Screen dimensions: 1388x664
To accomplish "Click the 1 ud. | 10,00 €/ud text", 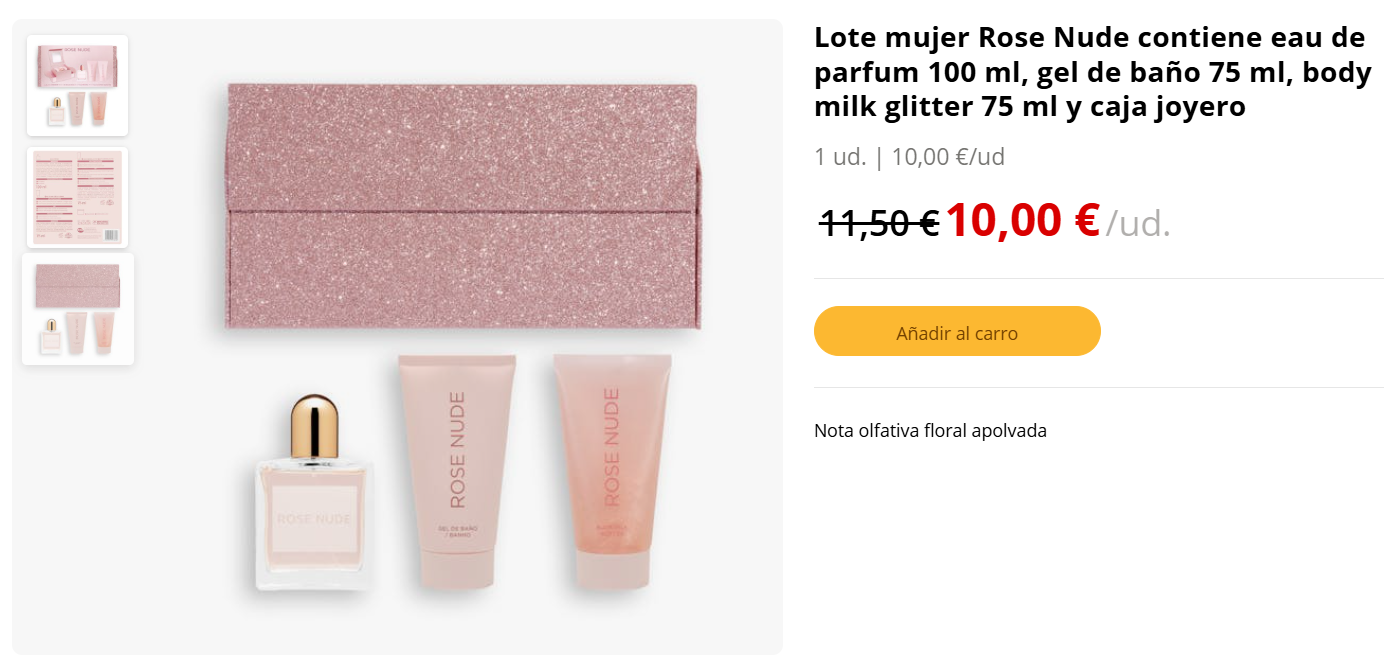I will [x=909, y=157].
